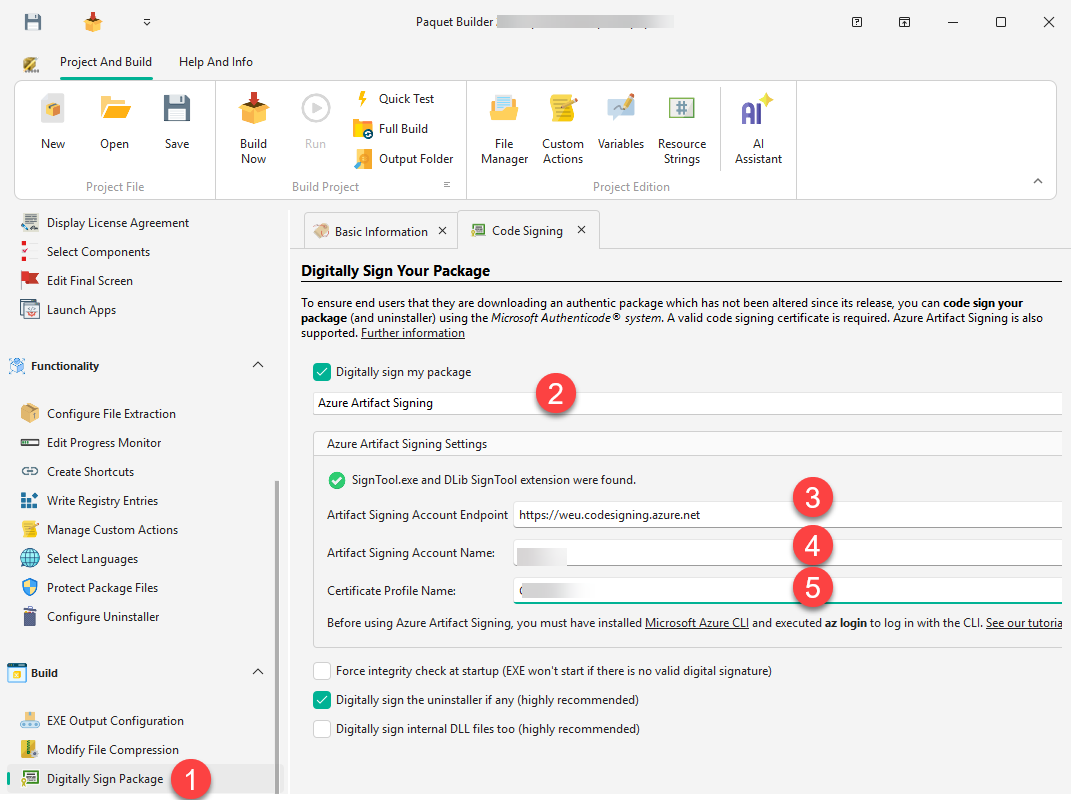
Task: Open the Azure Artifact Signing dropdown
Action: point(700,403)
